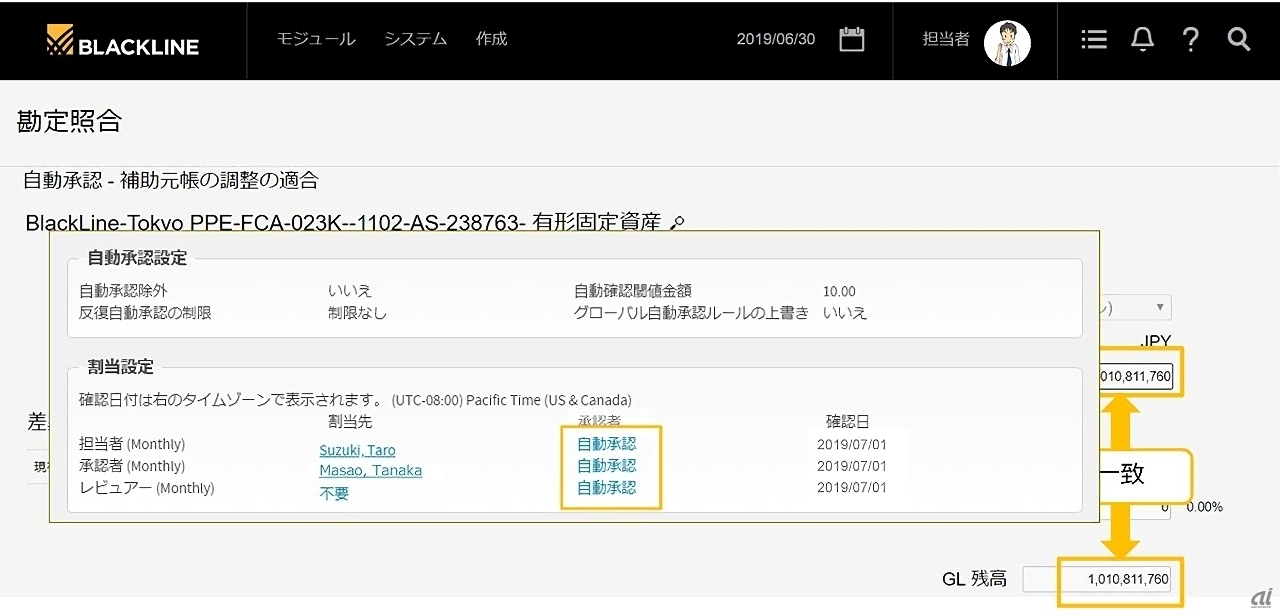The height and width of the screenshot is (616, 1280).
Task: Click 自動承認 in the 承認者 row
Action: pyautogui.click(x=606, y=465)
